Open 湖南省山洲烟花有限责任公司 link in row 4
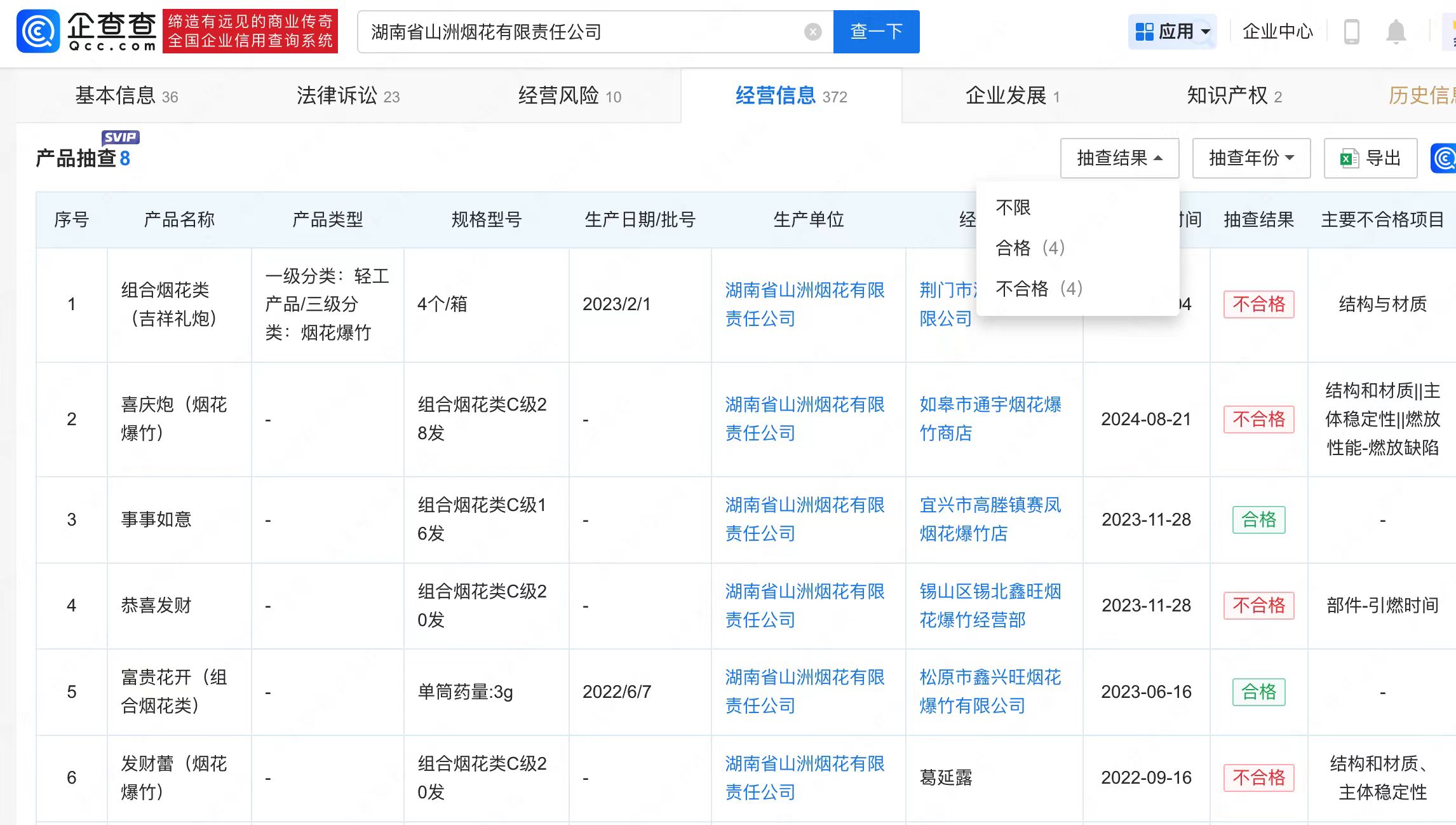Viewport: 1456px width, 825px height. (805, 606)
